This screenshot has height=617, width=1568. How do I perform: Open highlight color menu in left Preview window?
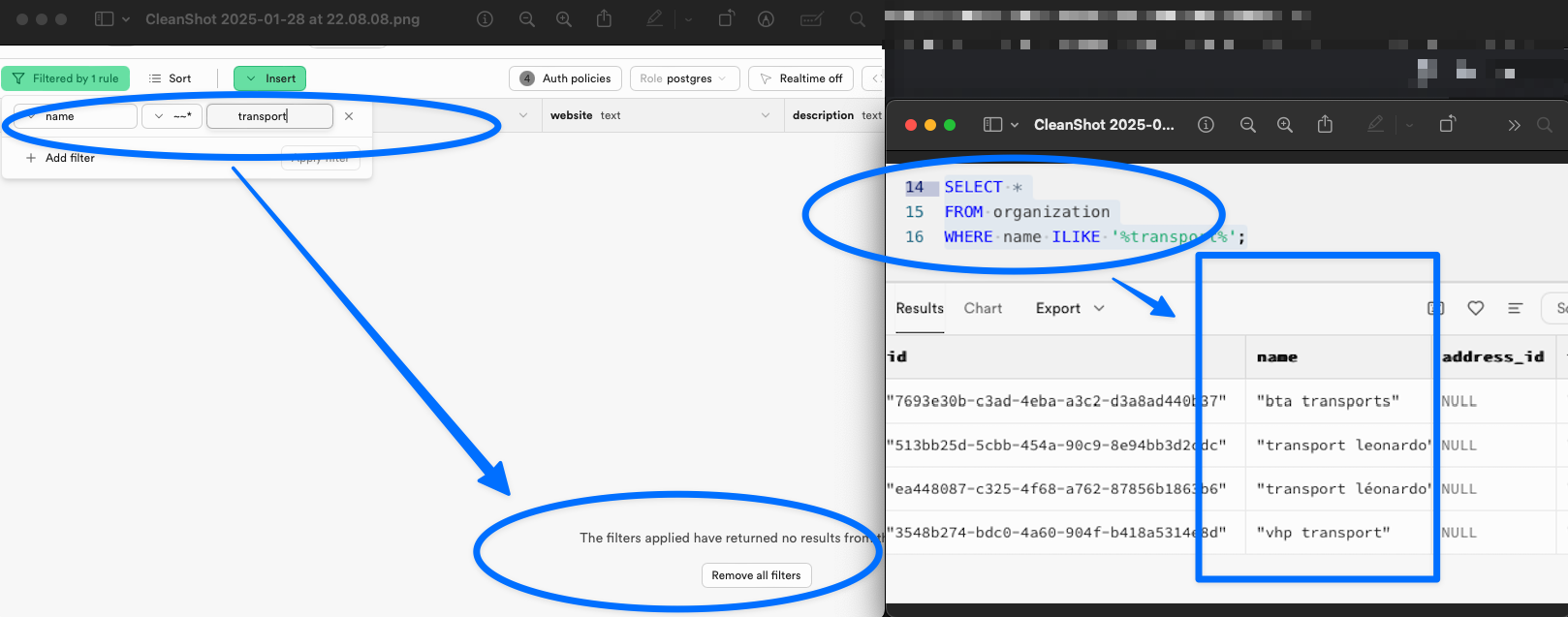click(x=689, y=19)
